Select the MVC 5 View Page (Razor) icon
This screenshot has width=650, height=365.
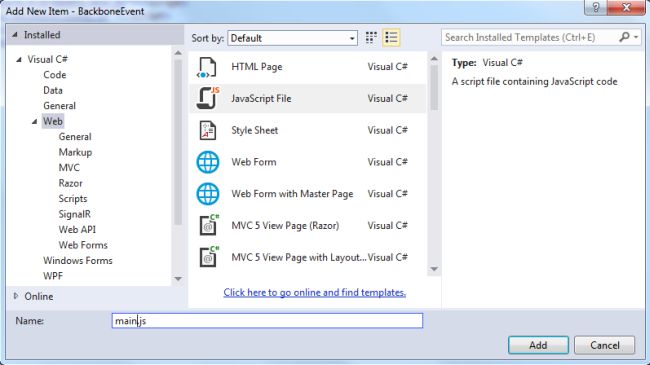pyautogui.click(x=209, y=225)
